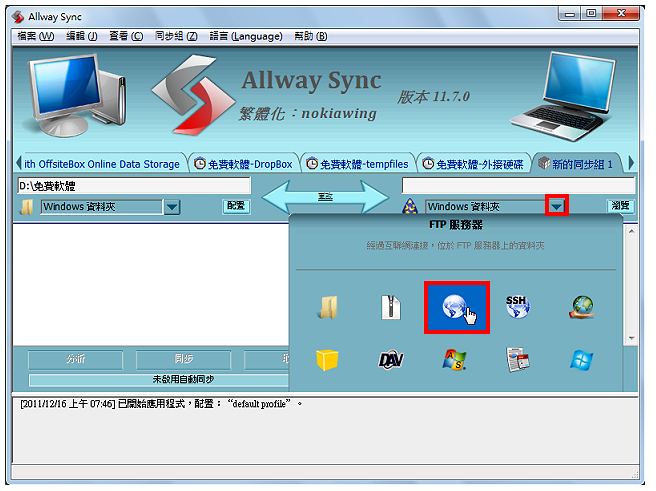Switch to 新的同步組 1 tab
Image resolution: width=656 pixels, height=491 pixels.
(576, 164)
